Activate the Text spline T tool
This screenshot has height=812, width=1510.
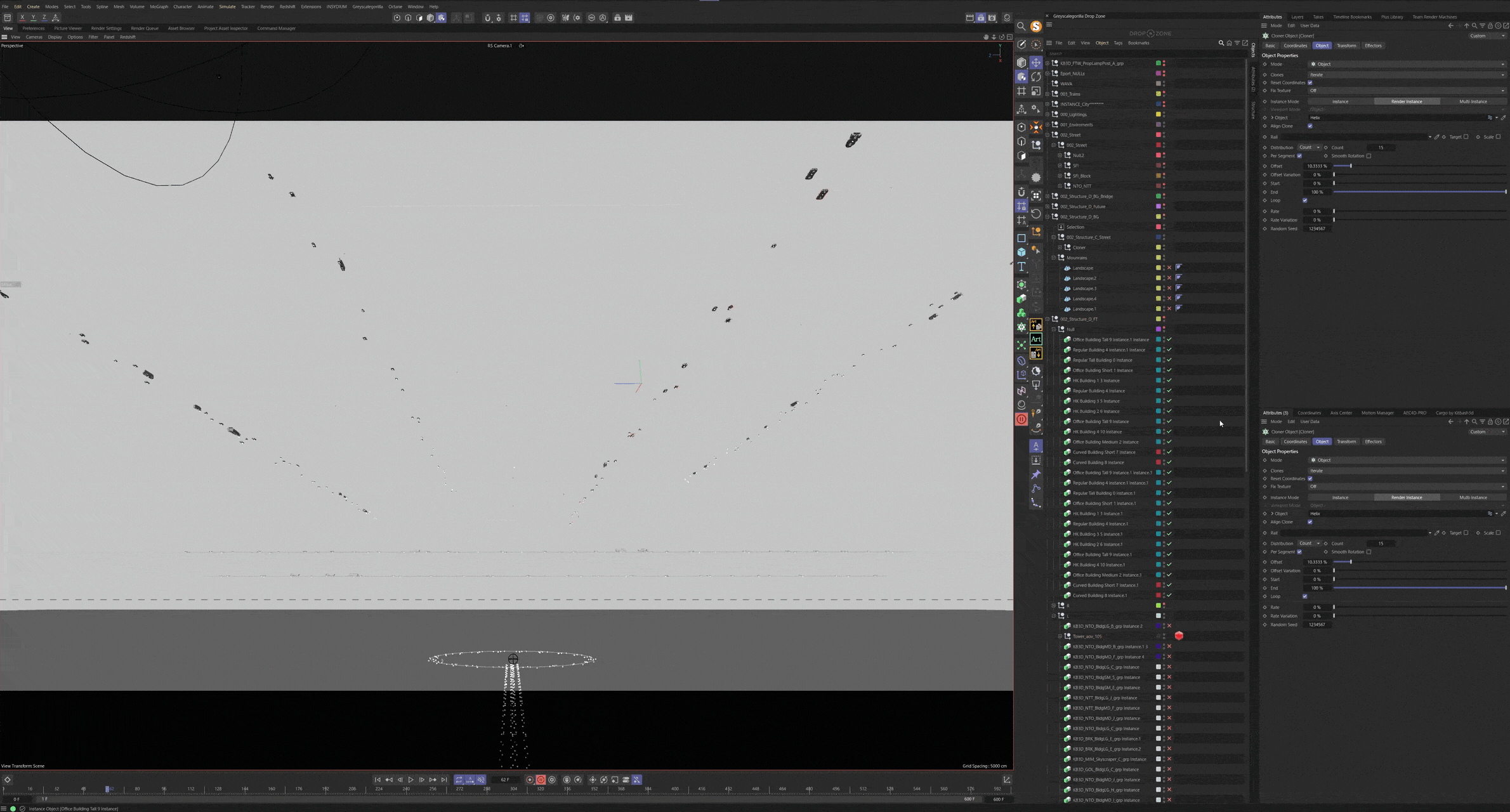pos(1021,267)
